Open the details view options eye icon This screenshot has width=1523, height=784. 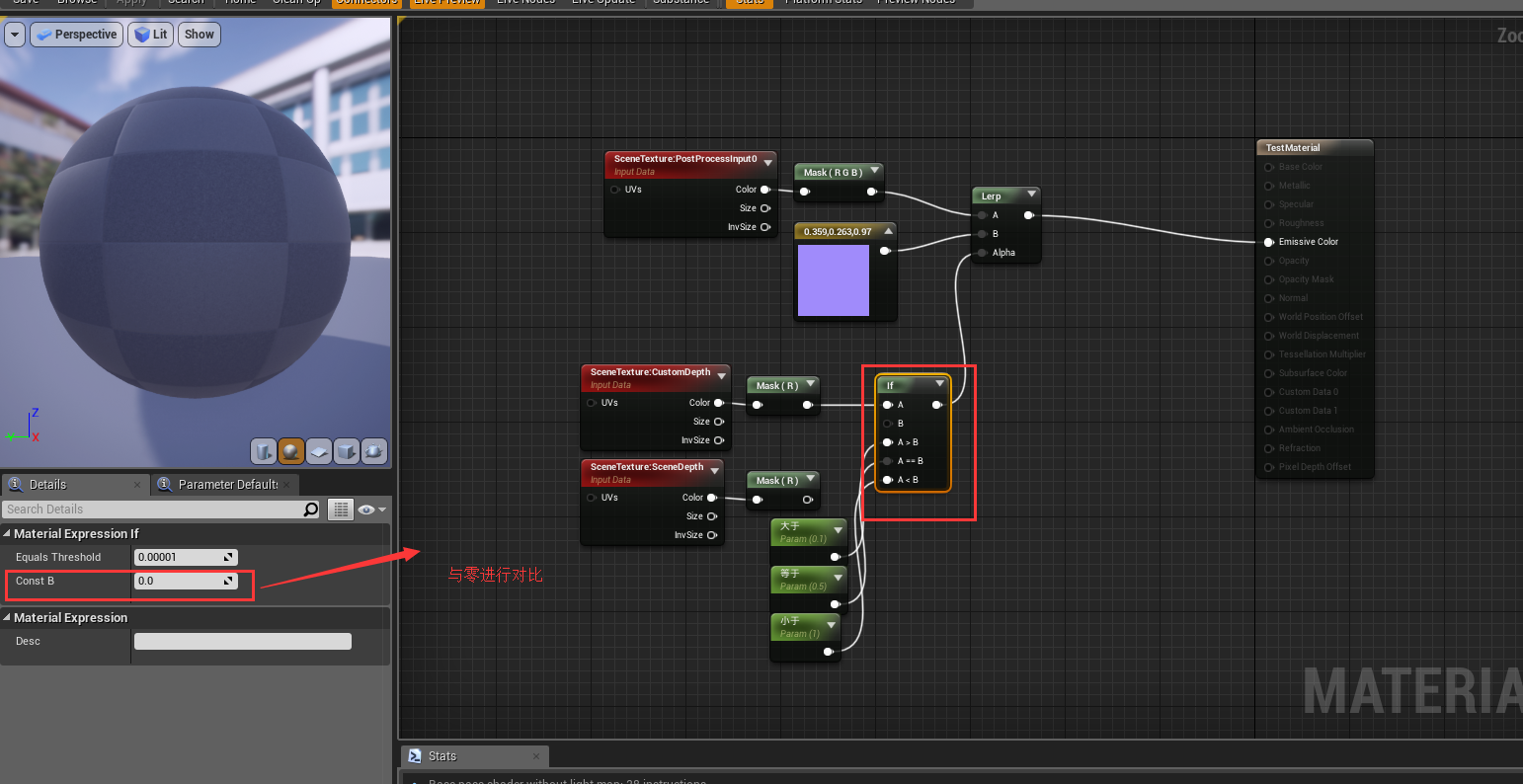(x=364, y=510)
